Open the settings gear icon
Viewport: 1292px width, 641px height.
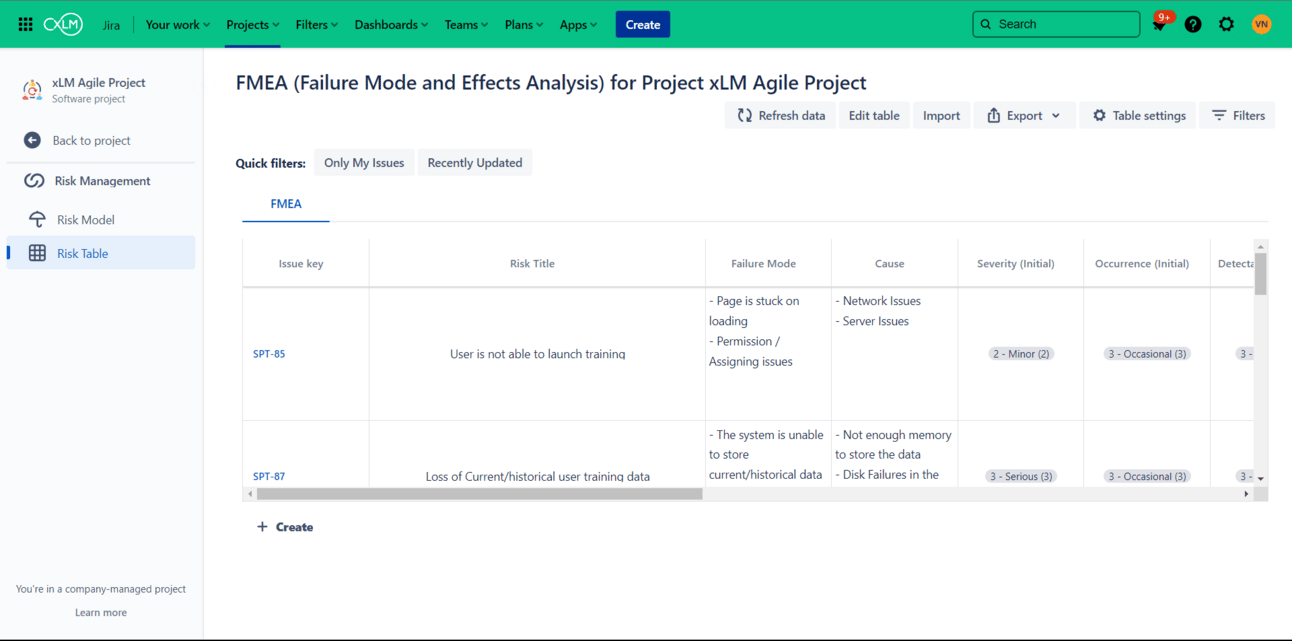(1226, 25)
